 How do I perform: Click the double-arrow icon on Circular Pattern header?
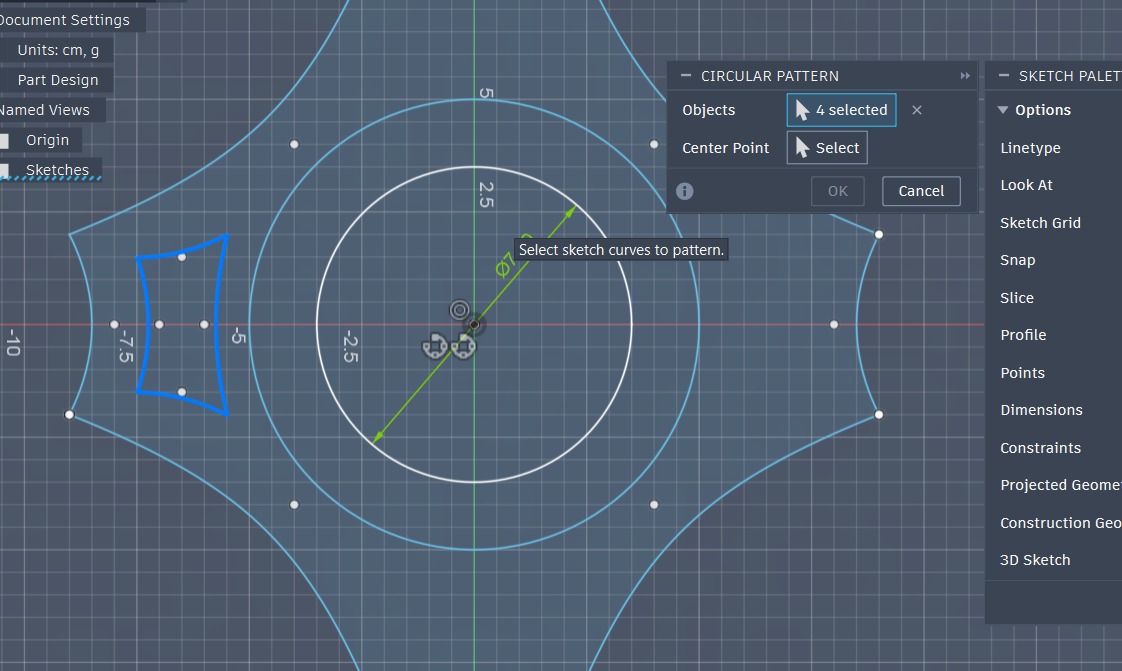pyautogui.click(x=965, y=76)
